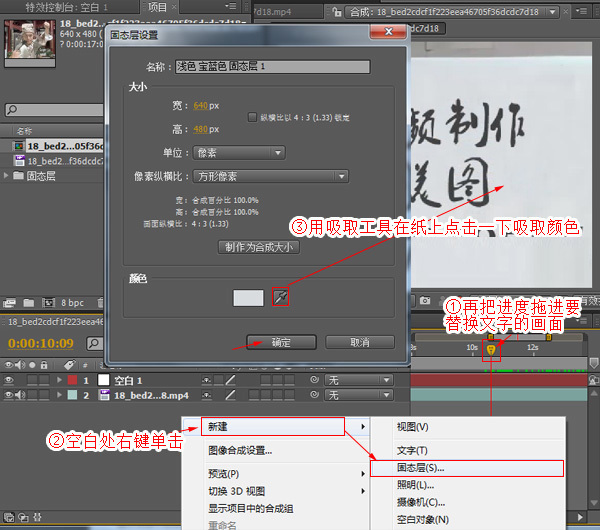Click the yellow current-time indicator on timeline
This screenshot has height=530, width=600.
point(491,349)
